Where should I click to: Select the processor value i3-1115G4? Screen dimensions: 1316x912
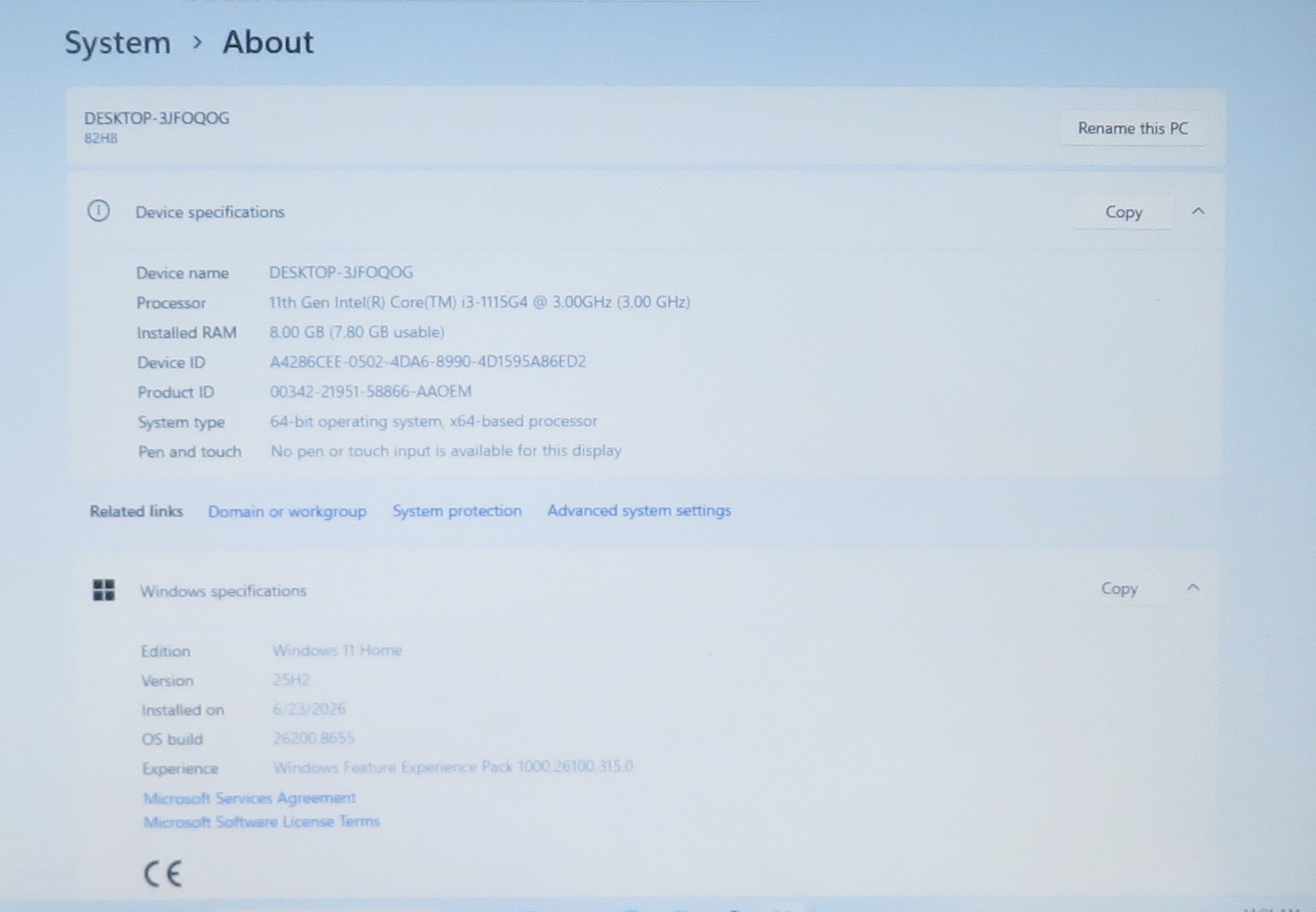(480, 302)
